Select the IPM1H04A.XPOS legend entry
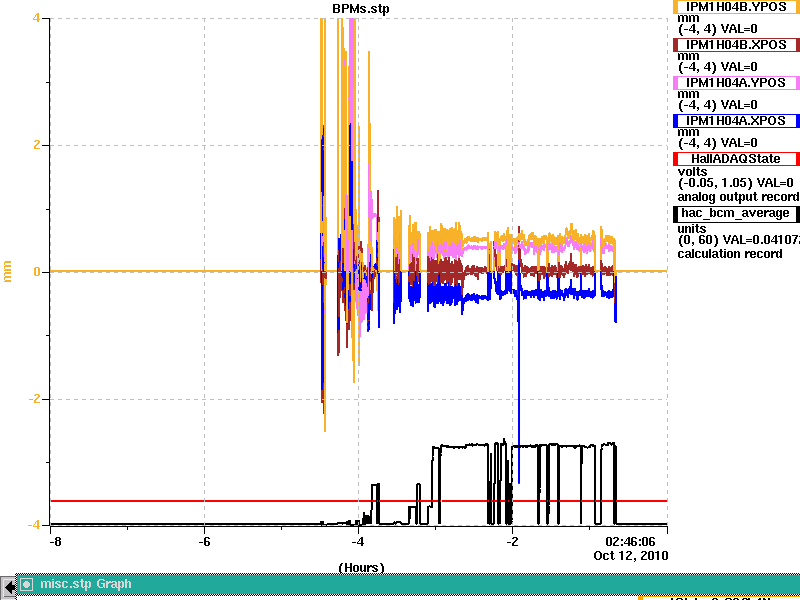Screen dimensions: 800x600 [x=736, y=121]
